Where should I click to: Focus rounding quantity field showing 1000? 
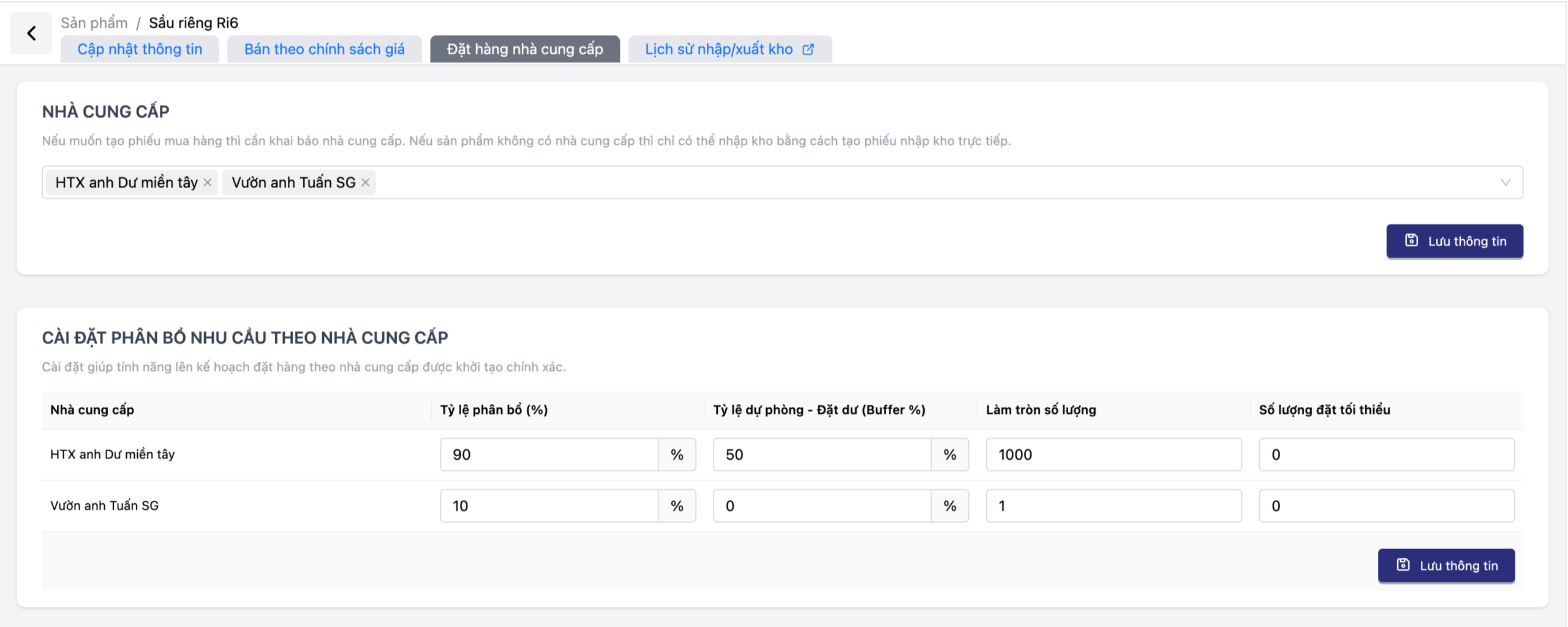1113,455
